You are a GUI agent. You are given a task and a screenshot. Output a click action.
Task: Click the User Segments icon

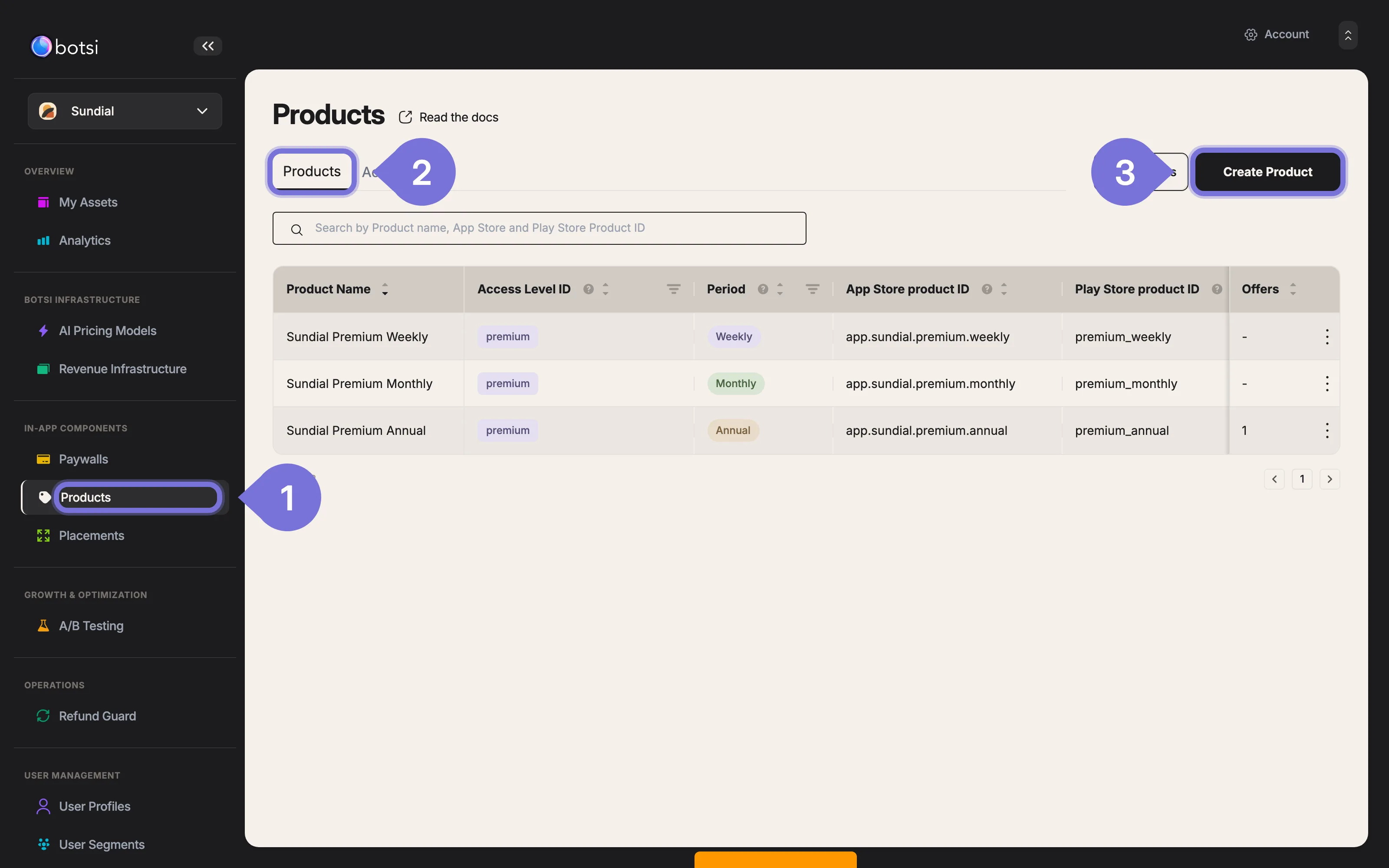click(x=43, y=844)
